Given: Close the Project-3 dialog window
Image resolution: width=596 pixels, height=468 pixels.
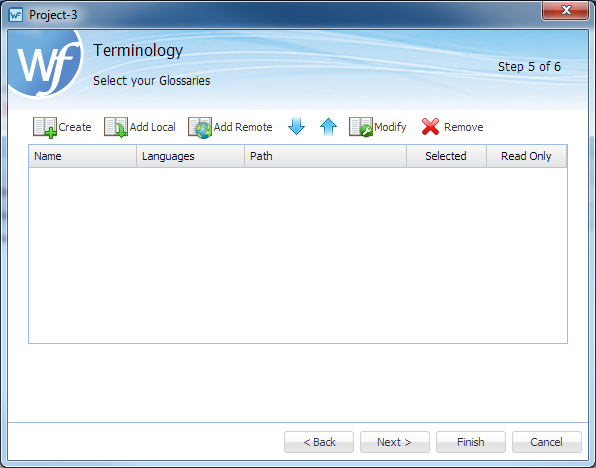Looking at the screenshot, I should [x=566, y=10].
